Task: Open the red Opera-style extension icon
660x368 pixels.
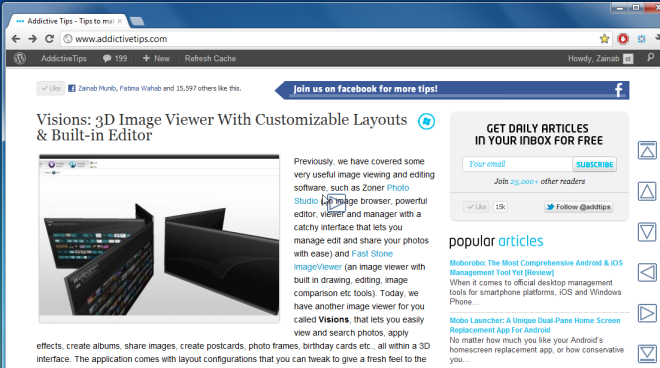Action: [623, 39]
